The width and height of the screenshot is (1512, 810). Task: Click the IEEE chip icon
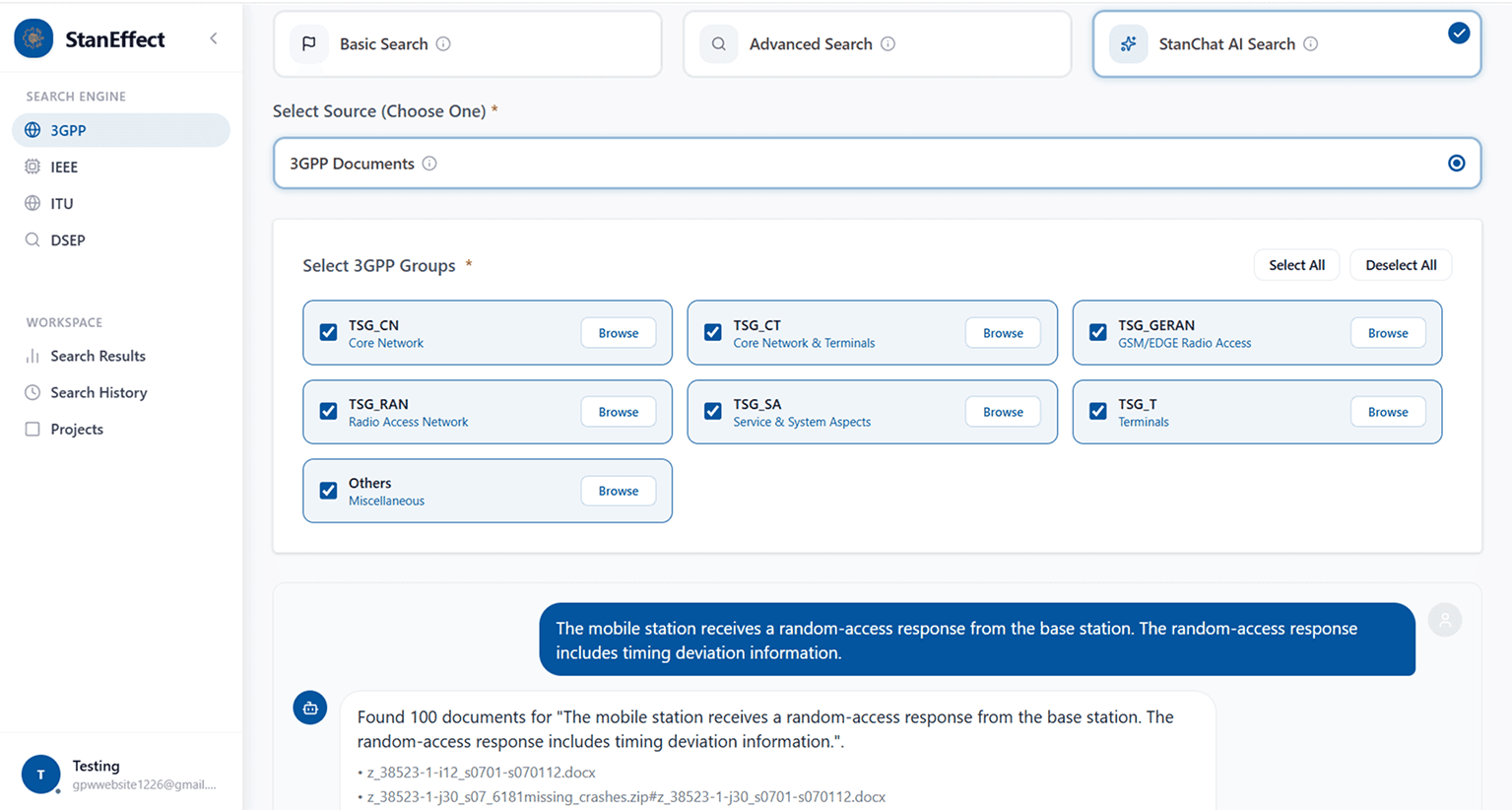pos(33,167)
